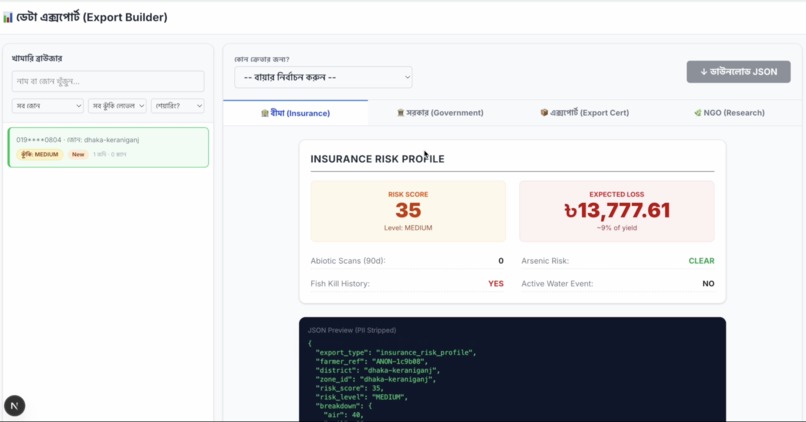
Task: Open the NGO (Research) tab
Action: (729, 113)
